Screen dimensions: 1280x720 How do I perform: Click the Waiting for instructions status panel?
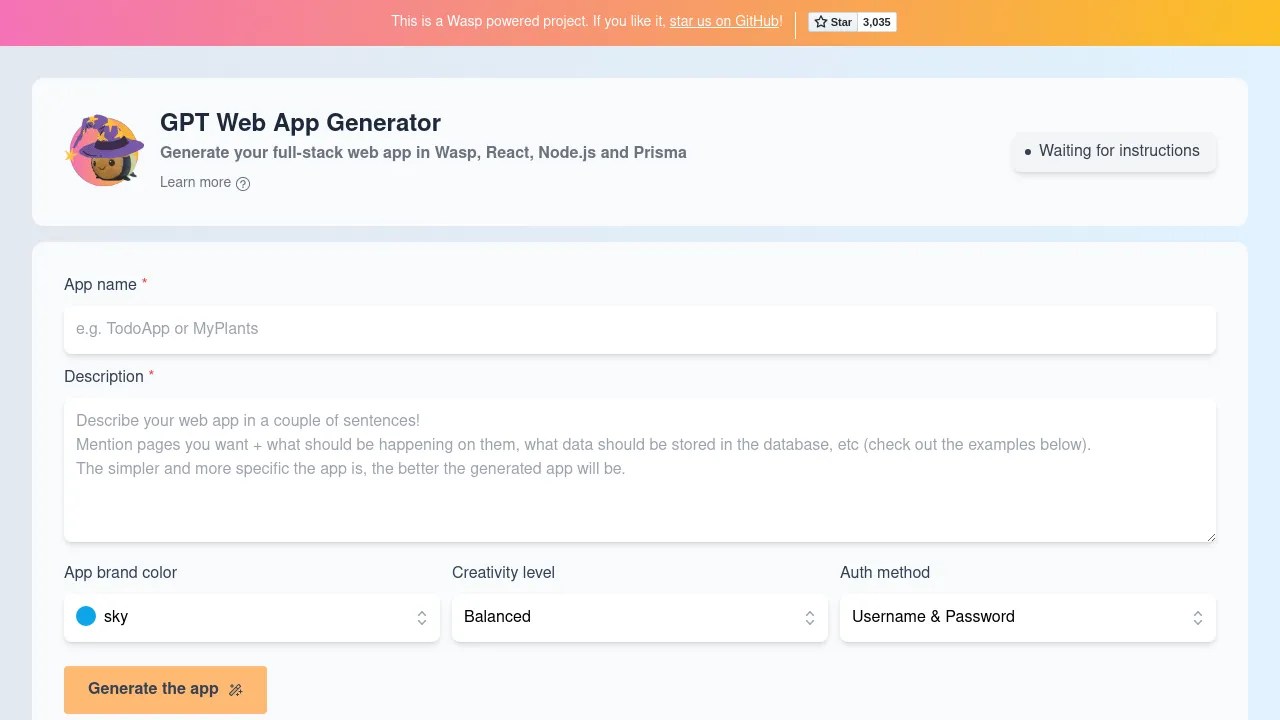(1113, 151)
